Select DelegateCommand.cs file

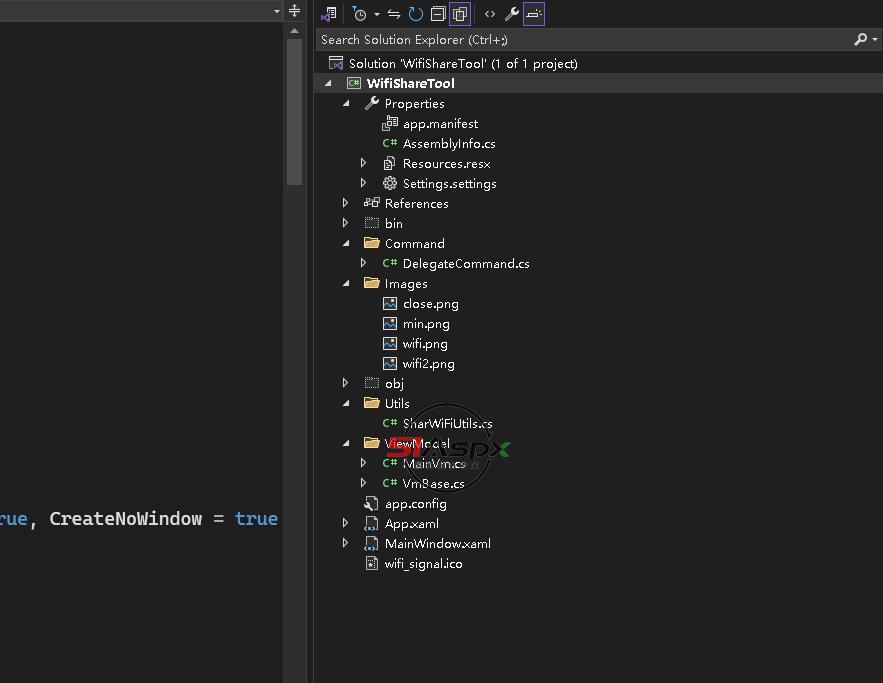click(x=466, y=264)
